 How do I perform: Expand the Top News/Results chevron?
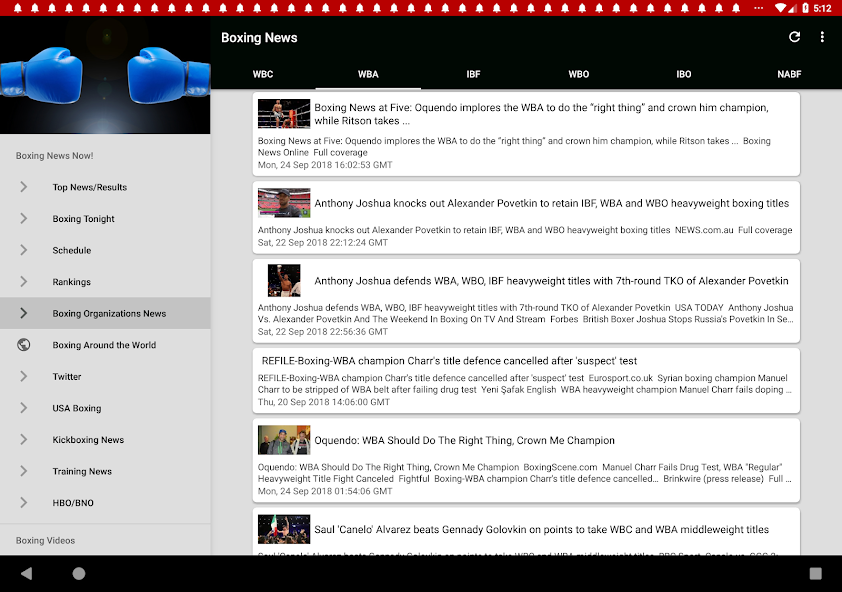point(24,187)
